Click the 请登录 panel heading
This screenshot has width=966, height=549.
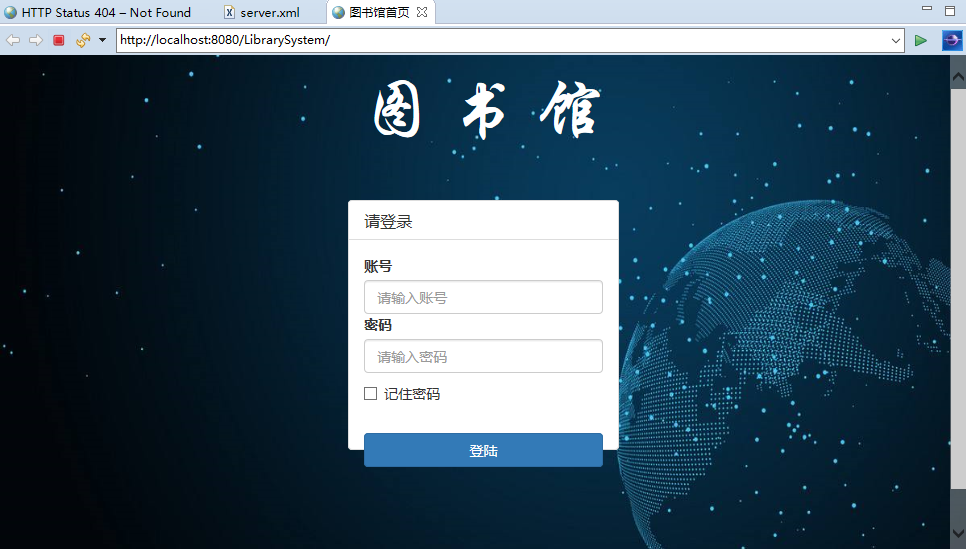[x=388, y=222]
